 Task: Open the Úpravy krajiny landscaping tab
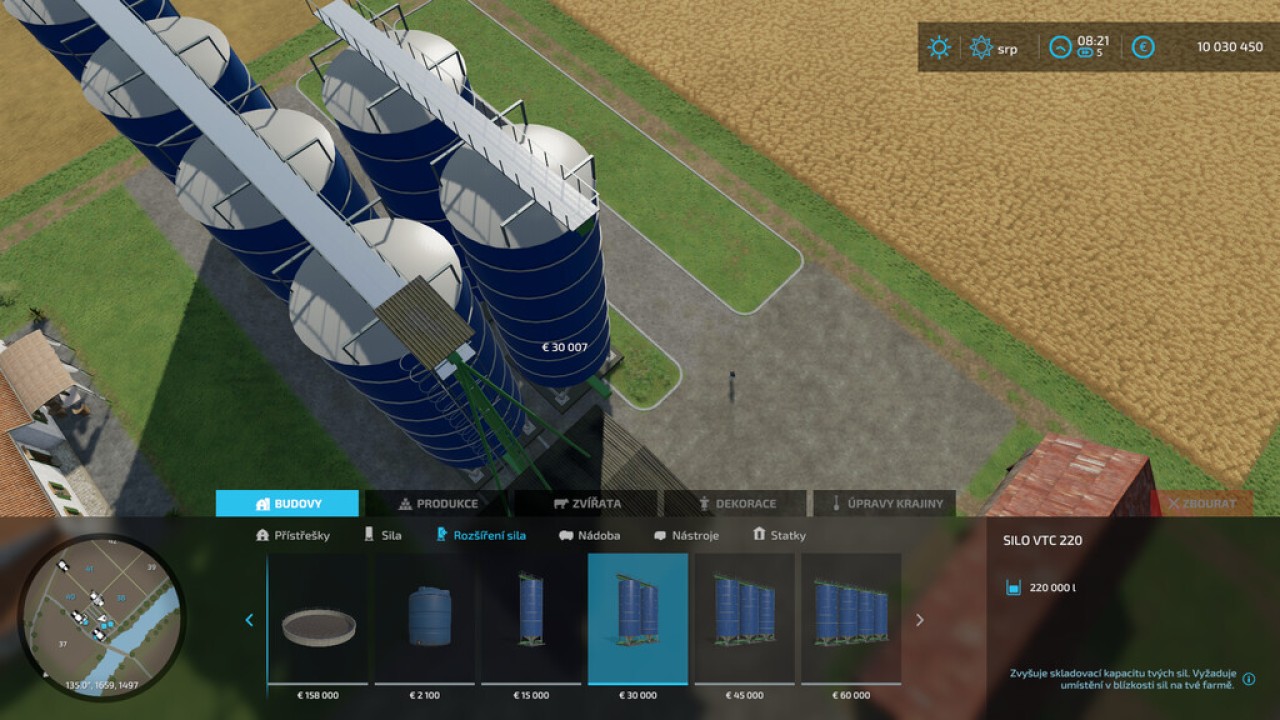[x=884, y=503]
